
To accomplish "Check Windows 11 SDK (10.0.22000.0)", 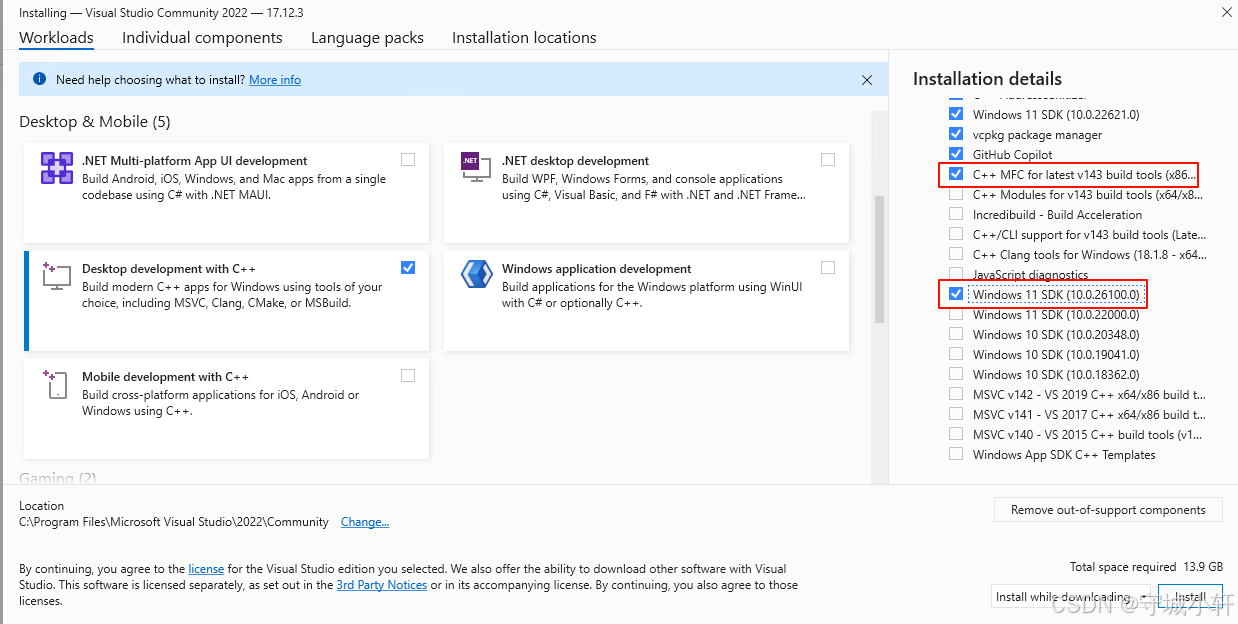I will (x=956, y=314).
